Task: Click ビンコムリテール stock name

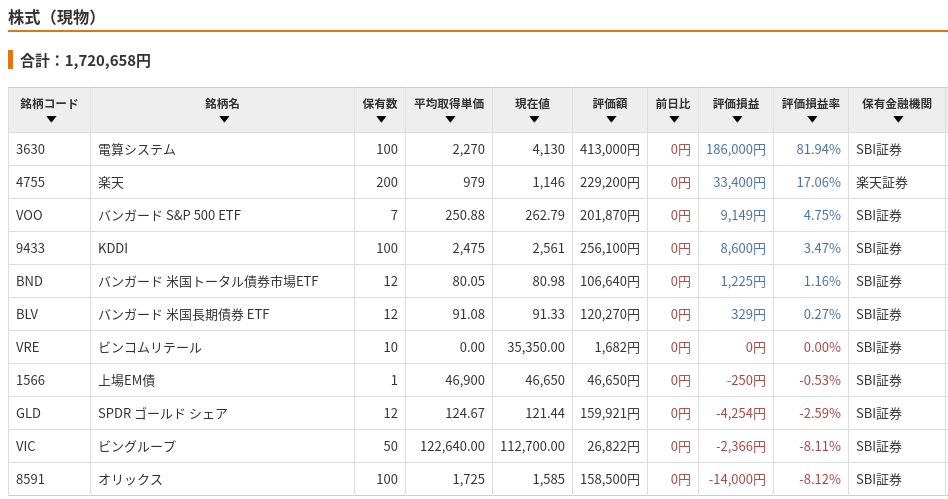Action: click(150, 347)
